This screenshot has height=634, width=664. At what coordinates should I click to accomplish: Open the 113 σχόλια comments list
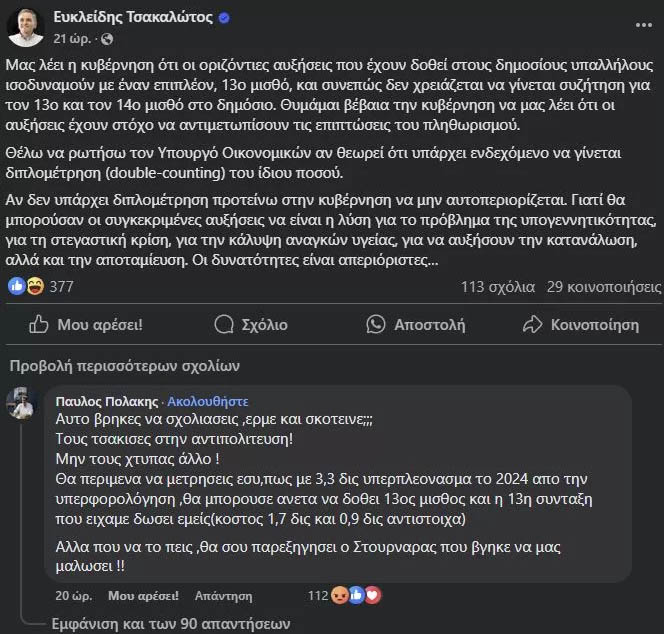(498, 287)
